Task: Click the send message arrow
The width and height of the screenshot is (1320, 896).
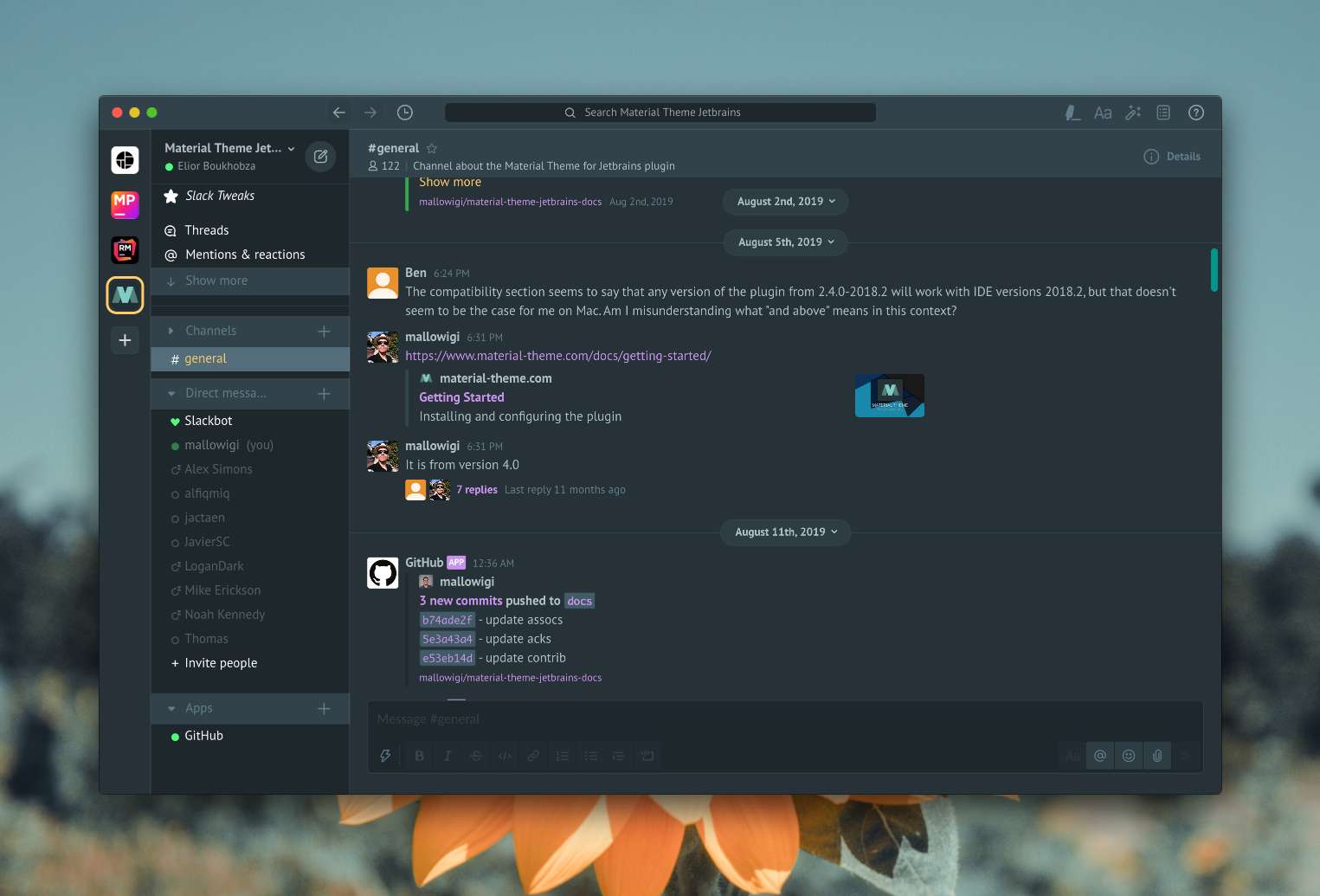Action: pos(1186,756)
